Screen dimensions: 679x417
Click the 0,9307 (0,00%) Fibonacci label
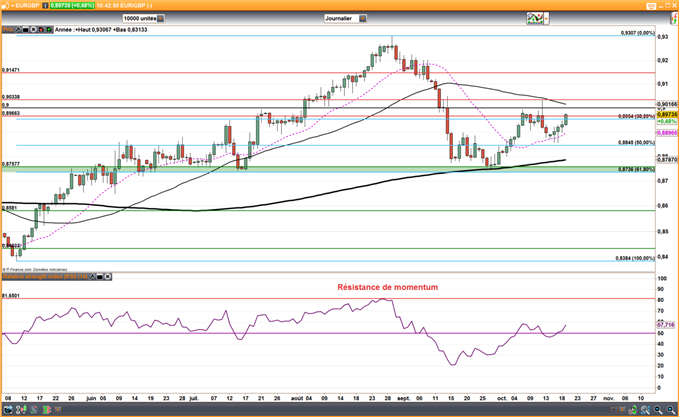(x=638, y=33)
